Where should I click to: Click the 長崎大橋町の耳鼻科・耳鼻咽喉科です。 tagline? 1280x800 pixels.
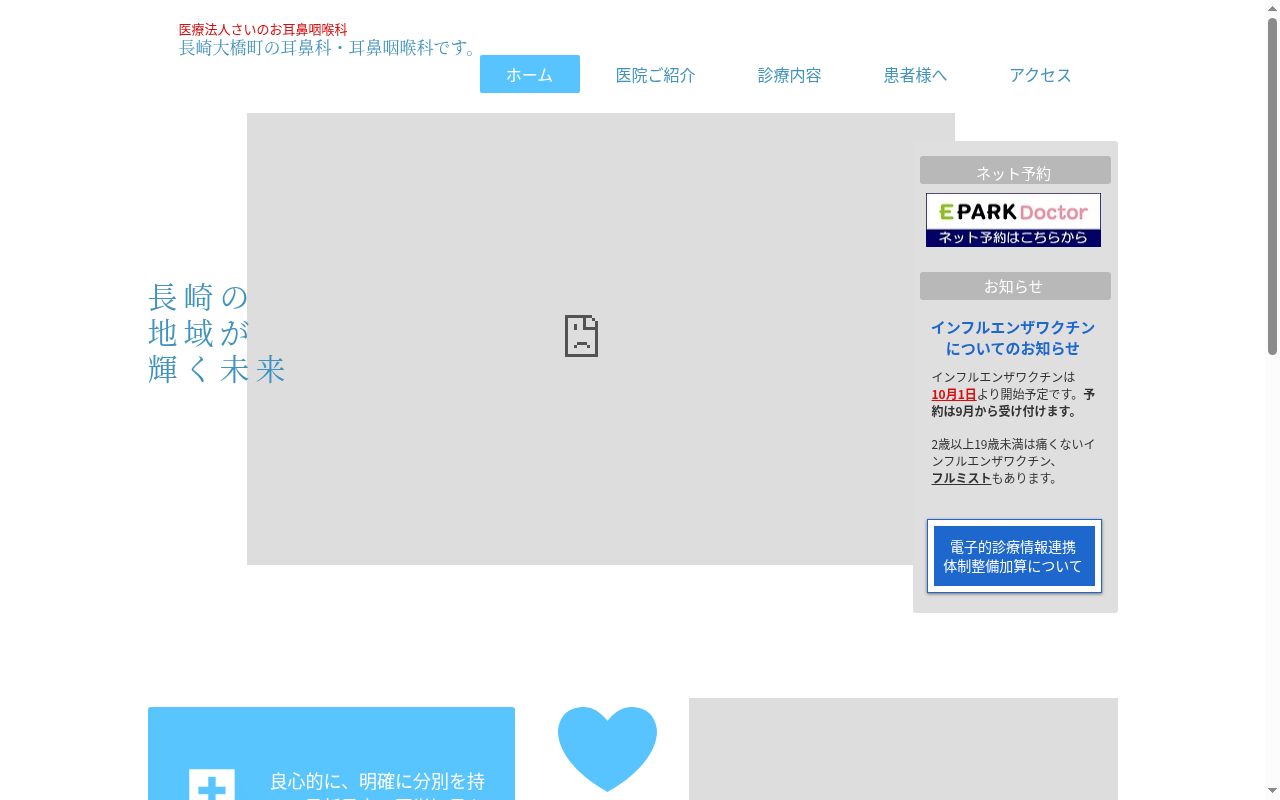[330, 48]
